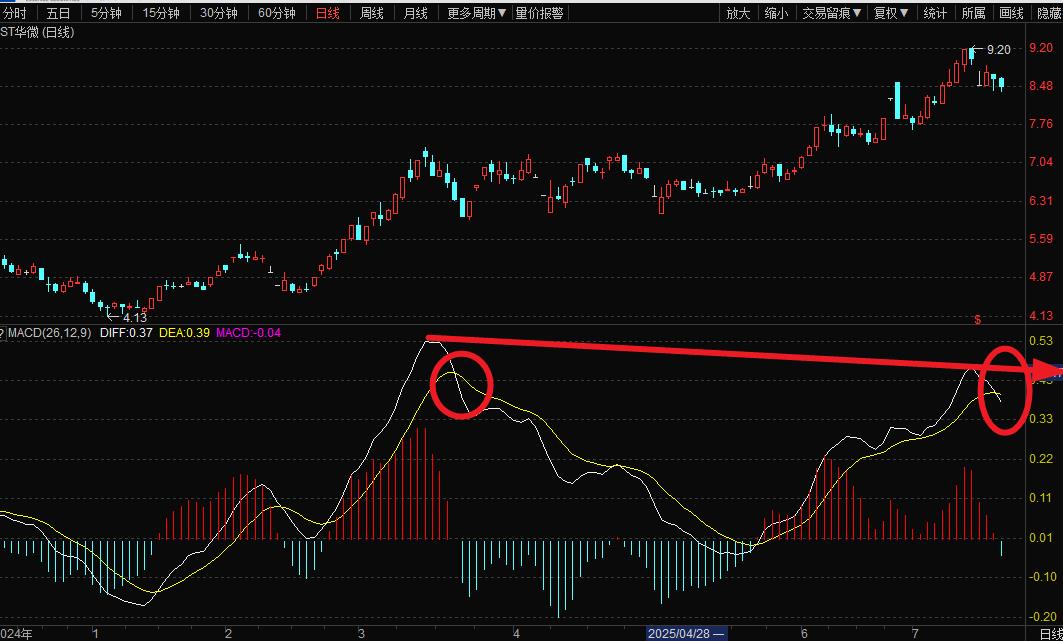Viewport: 1063px width, 641px height.
Task: Click the red S marker on price chart
Action: (978, 320)
